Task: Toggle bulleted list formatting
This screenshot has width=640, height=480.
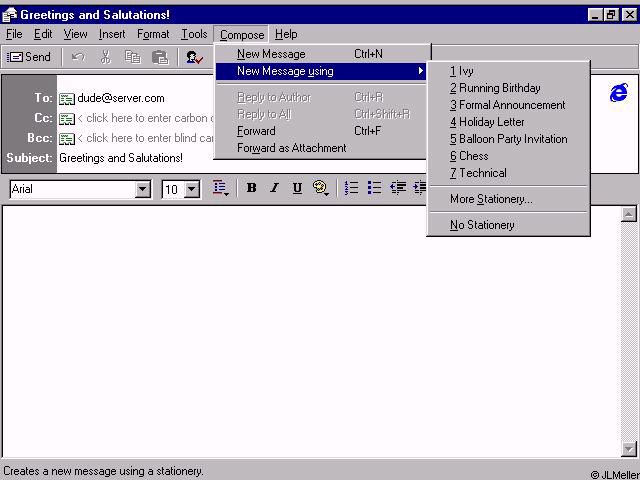Action: click(374, 188)
